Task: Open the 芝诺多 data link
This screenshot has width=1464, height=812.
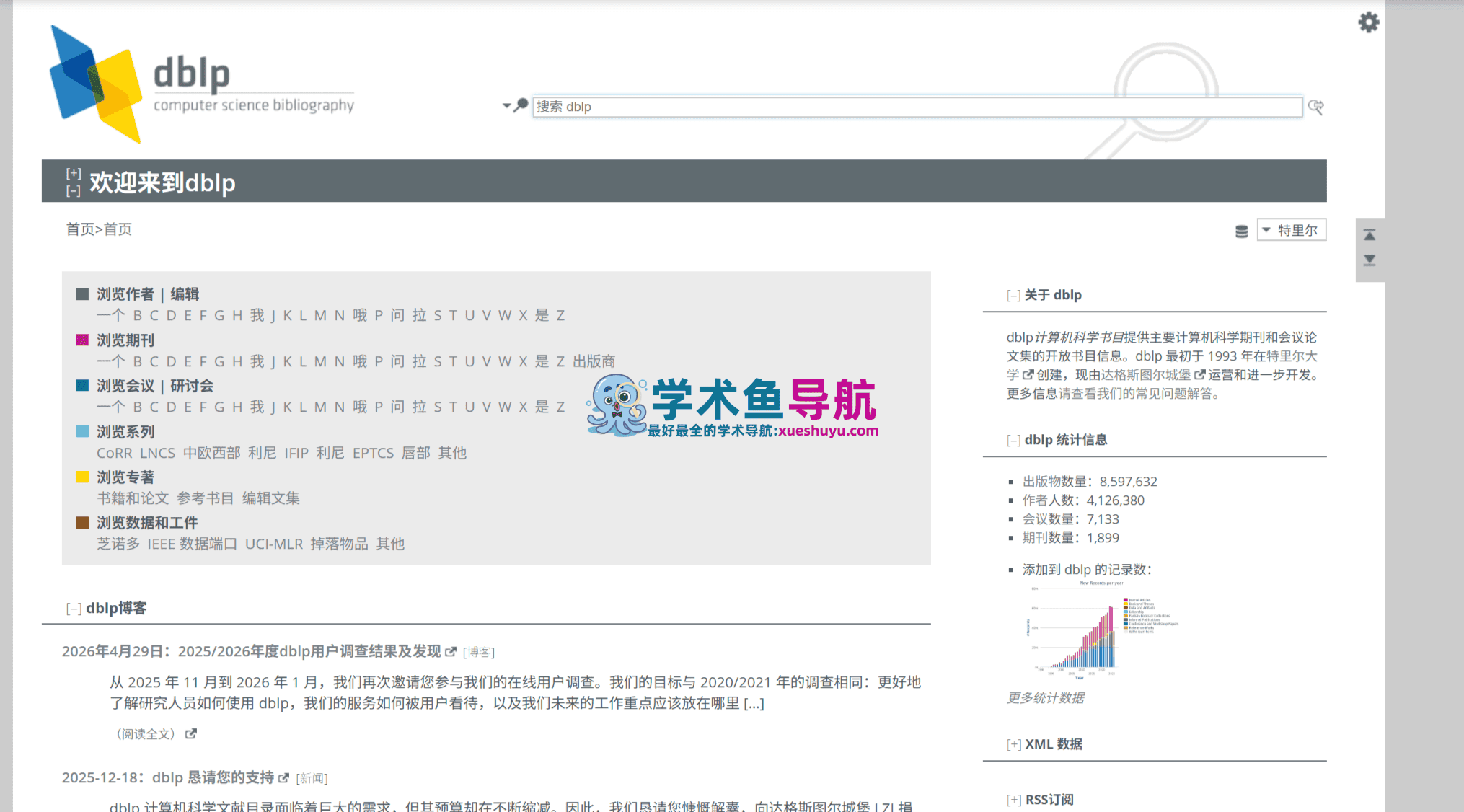Action: point(118,544)
